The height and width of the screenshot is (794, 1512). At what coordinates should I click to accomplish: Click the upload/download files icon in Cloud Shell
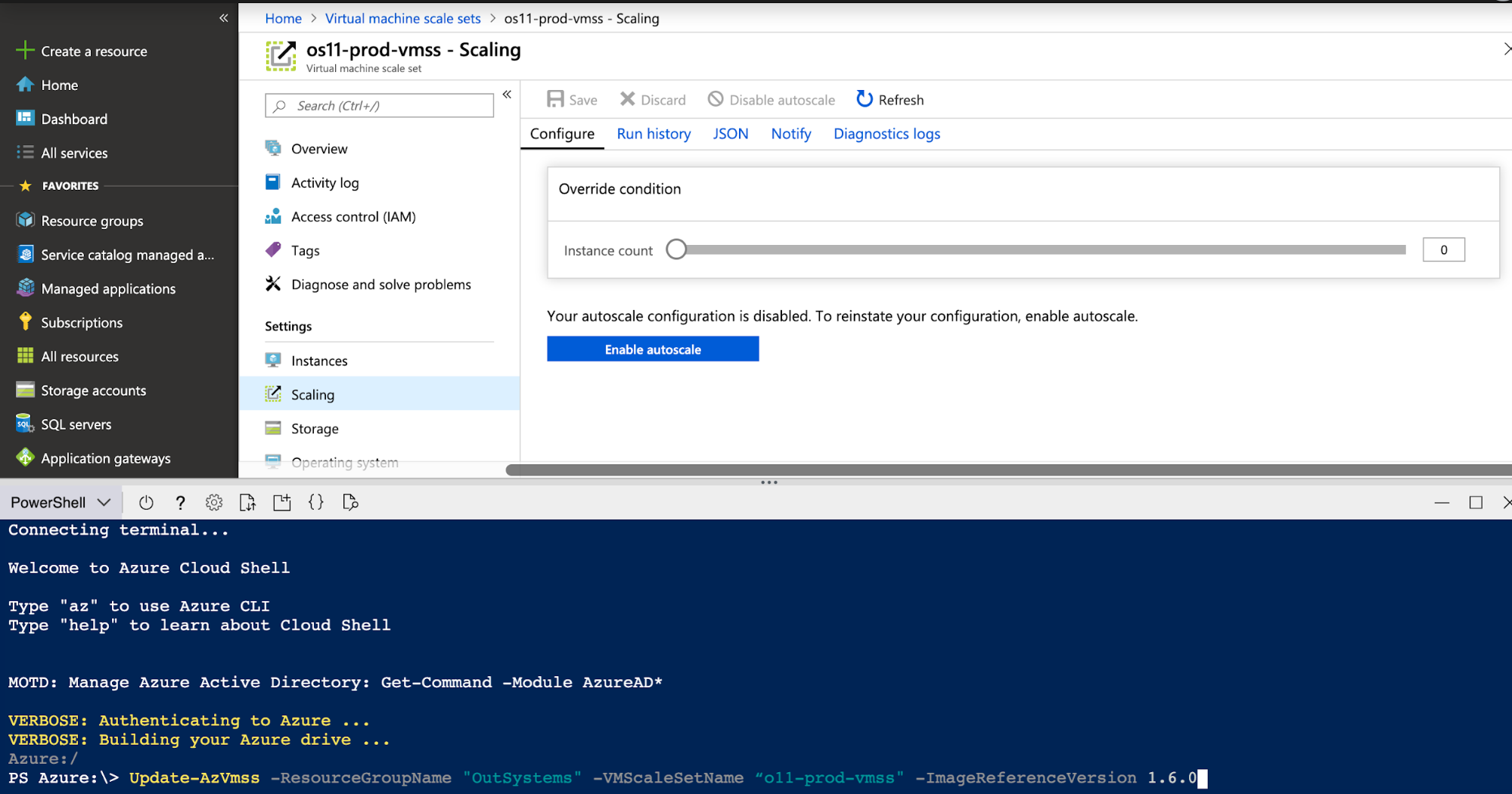[x=247, y=501]
